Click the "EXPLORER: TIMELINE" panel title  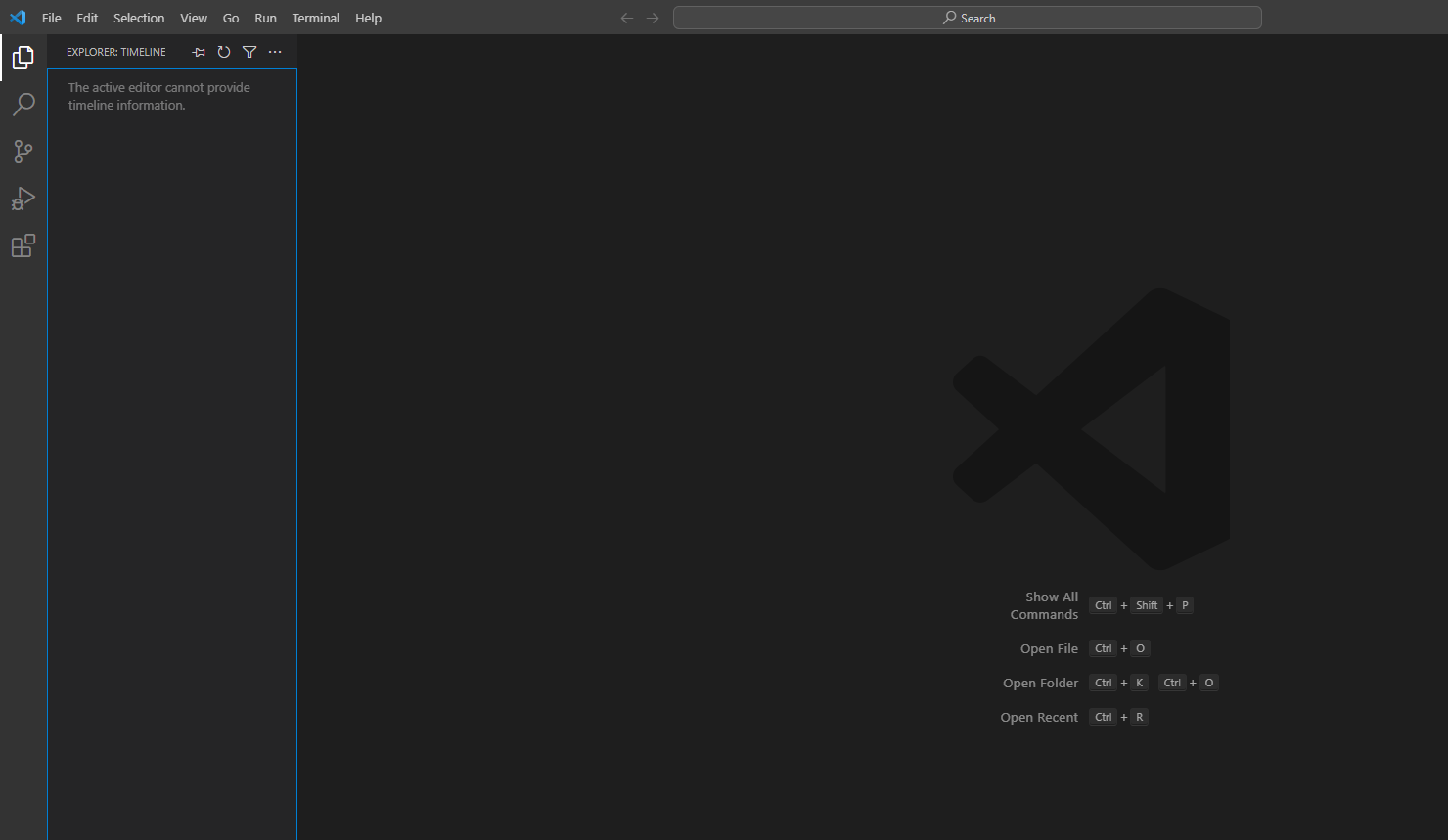tap(116, 52)
